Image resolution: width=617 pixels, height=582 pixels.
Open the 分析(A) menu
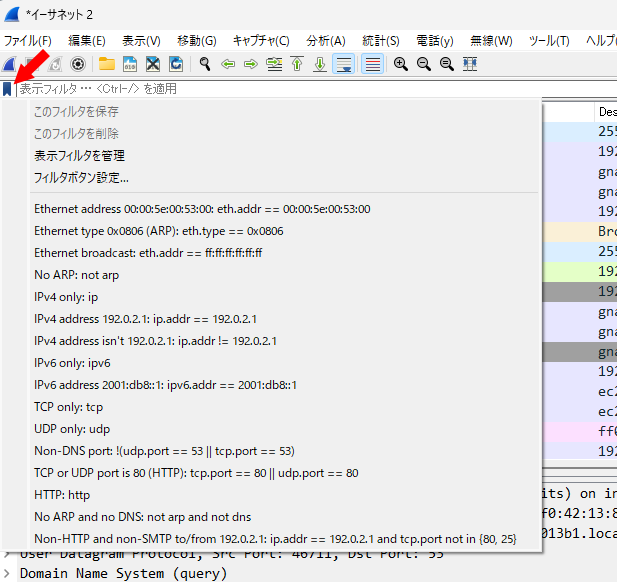tap(326, 41)
